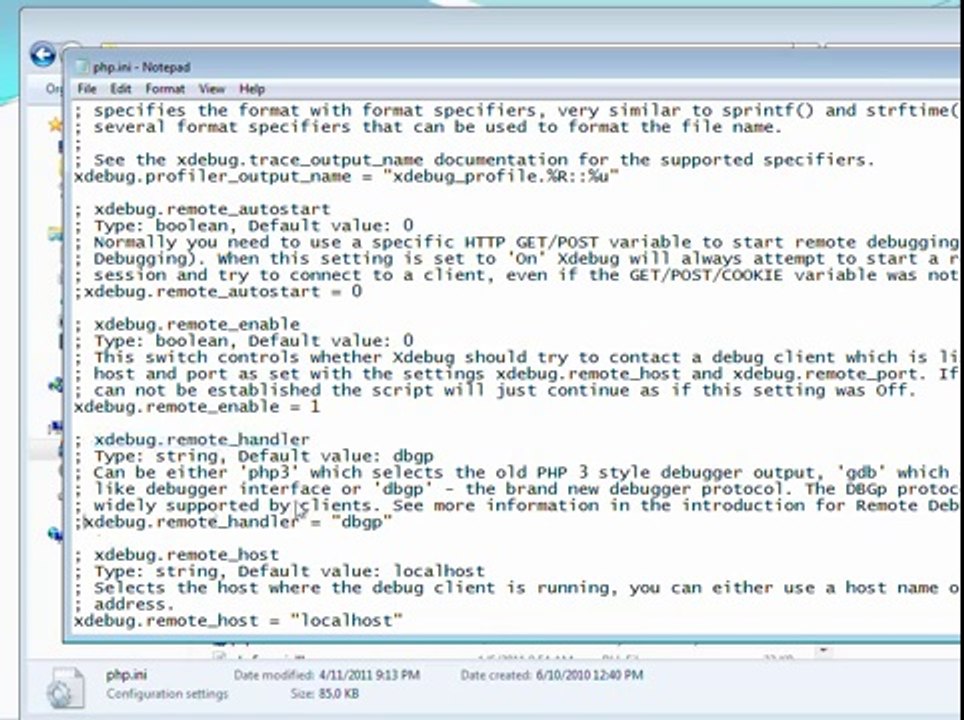The width and height of the screenshot is (964, 720).
Task: Click the Explorer file list scroll-down arrow
Action: coord(824,651)
